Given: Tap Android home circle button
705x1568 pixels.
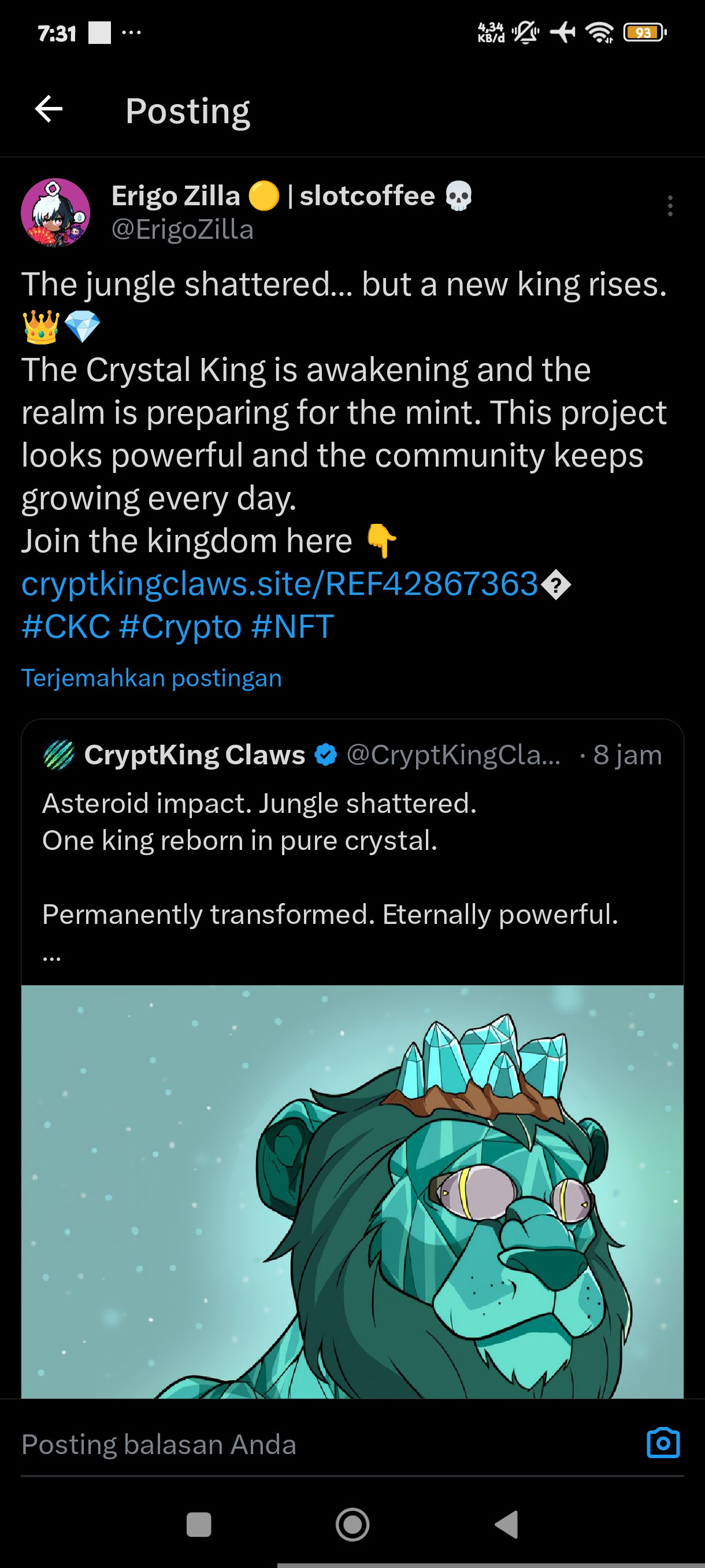Looking at the screenshot, I should pos(352,1524).
